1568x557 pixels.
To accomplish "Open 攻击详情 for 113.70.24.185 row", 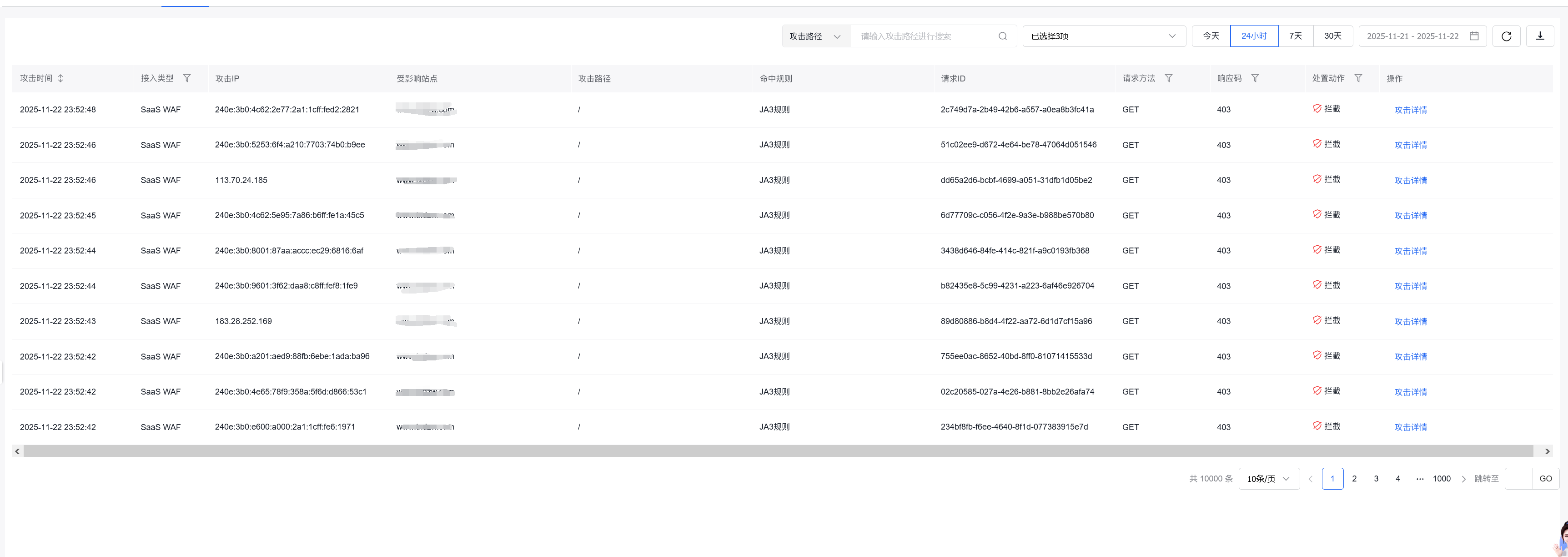I will (1410, 180).
